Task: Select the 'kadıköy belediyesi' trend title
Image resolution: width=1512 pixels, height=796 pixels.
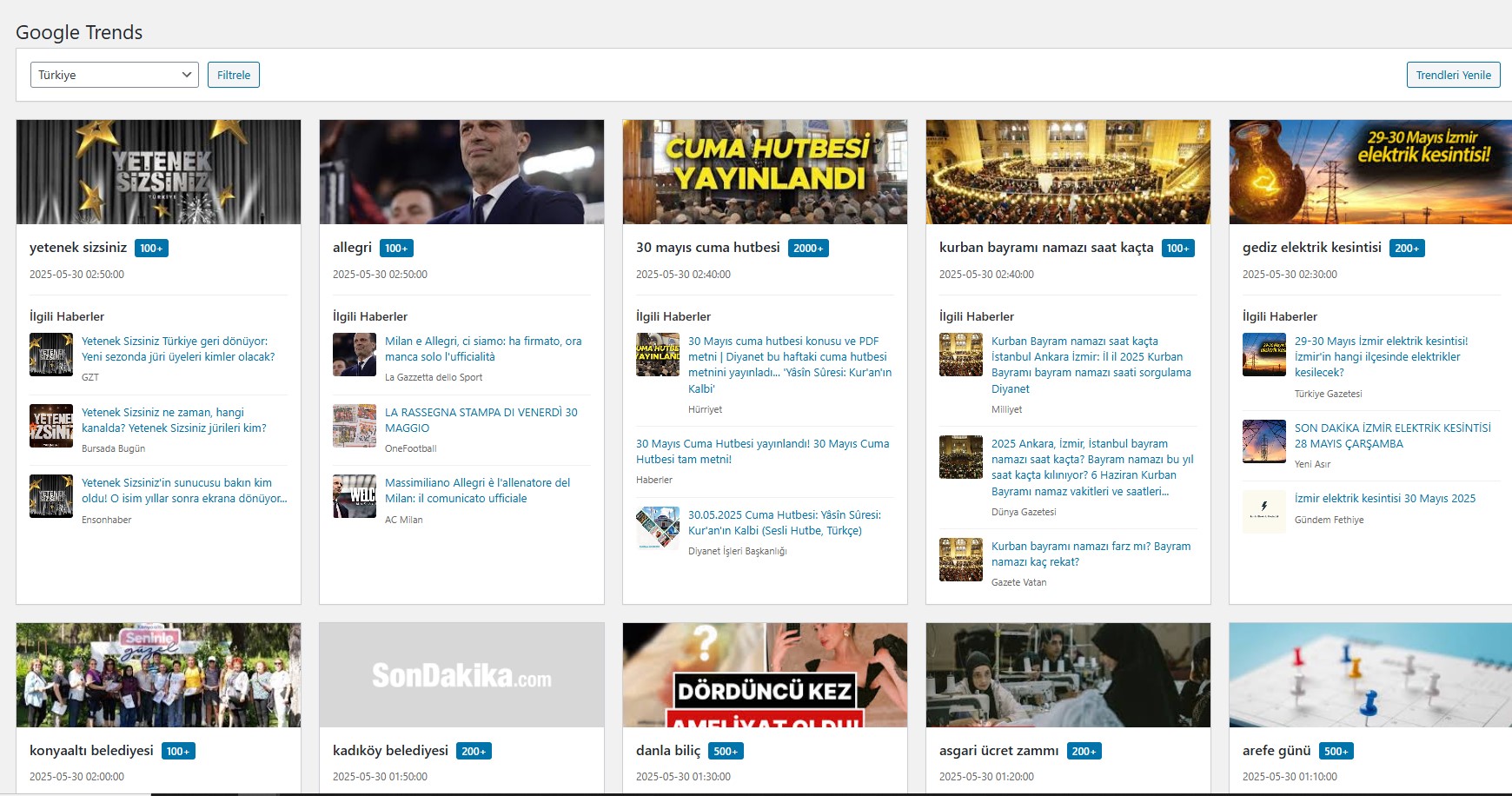Action: click(x=390, y=751)
